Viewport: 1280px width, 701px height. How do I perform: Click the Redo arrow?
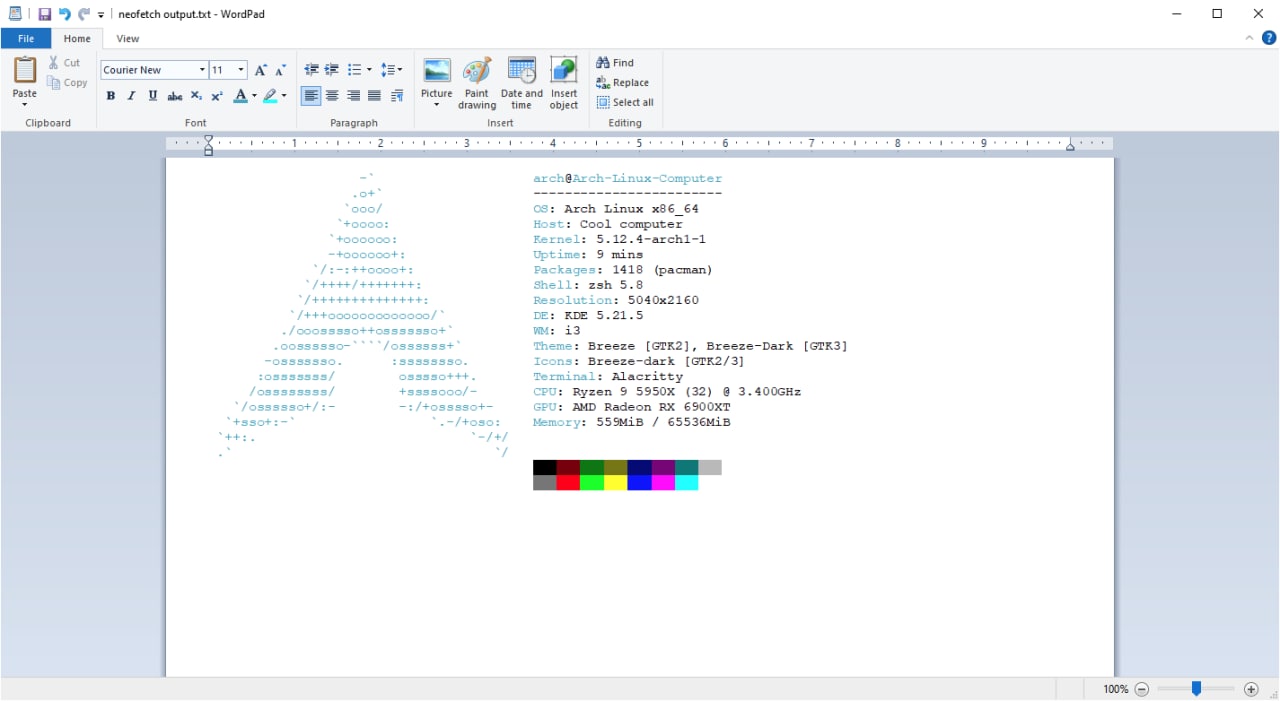(84, 14)
